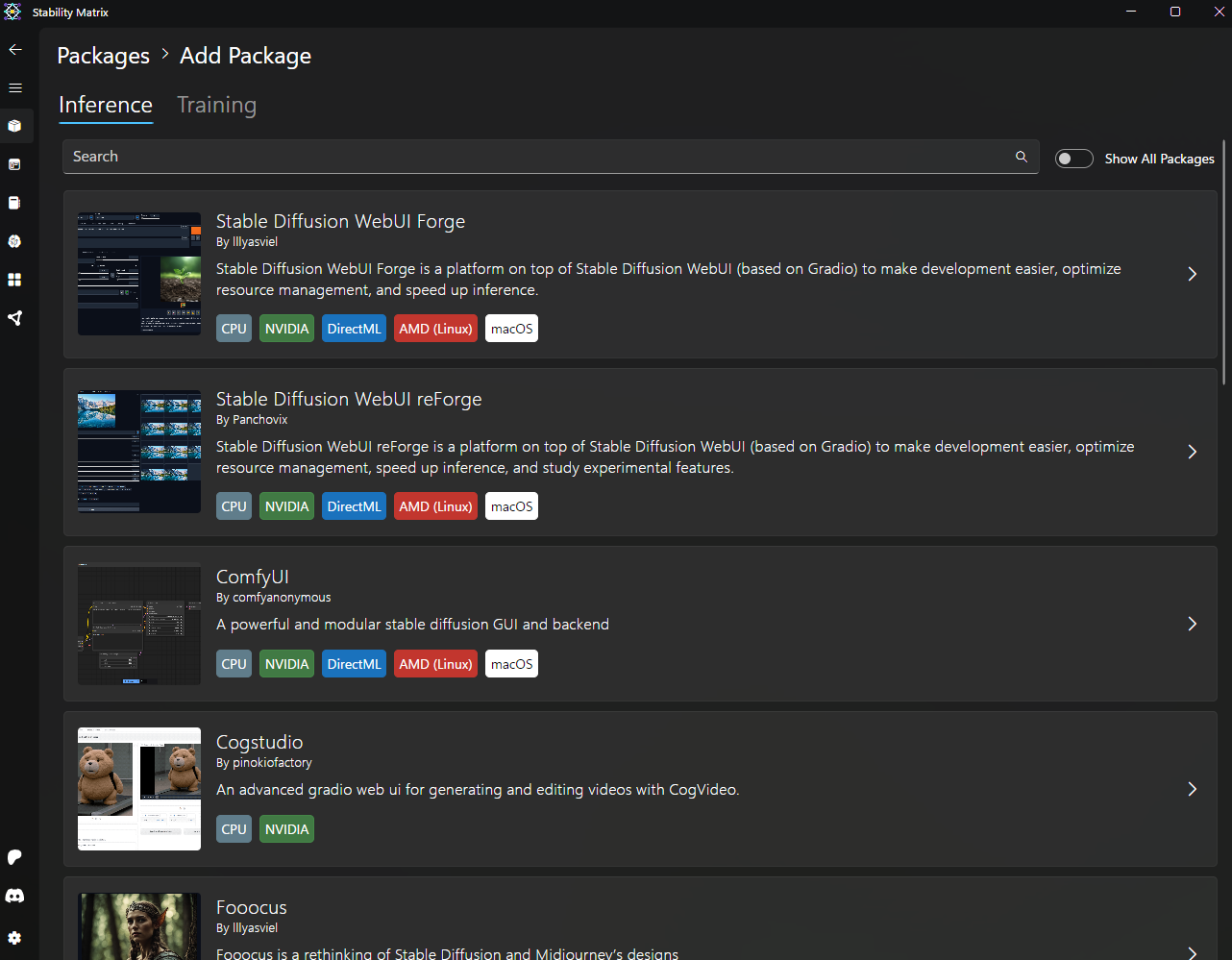This screenshot has width=1232, height=960.
Task: Click the CPU badge on Cogstudio
Action: click(234, 829)
